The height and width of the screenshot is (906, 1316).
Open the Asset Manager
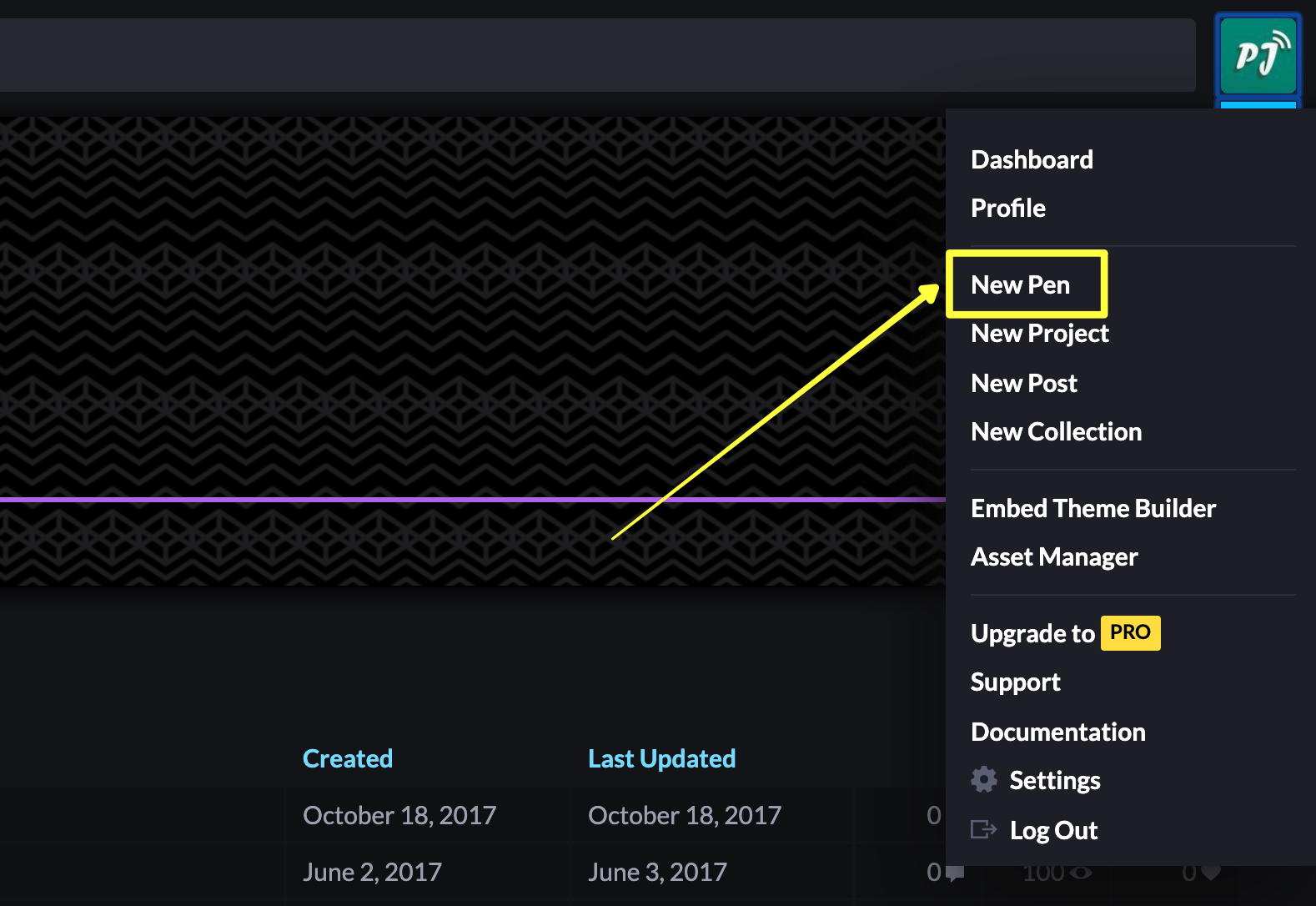click(x=1054, y=557)
